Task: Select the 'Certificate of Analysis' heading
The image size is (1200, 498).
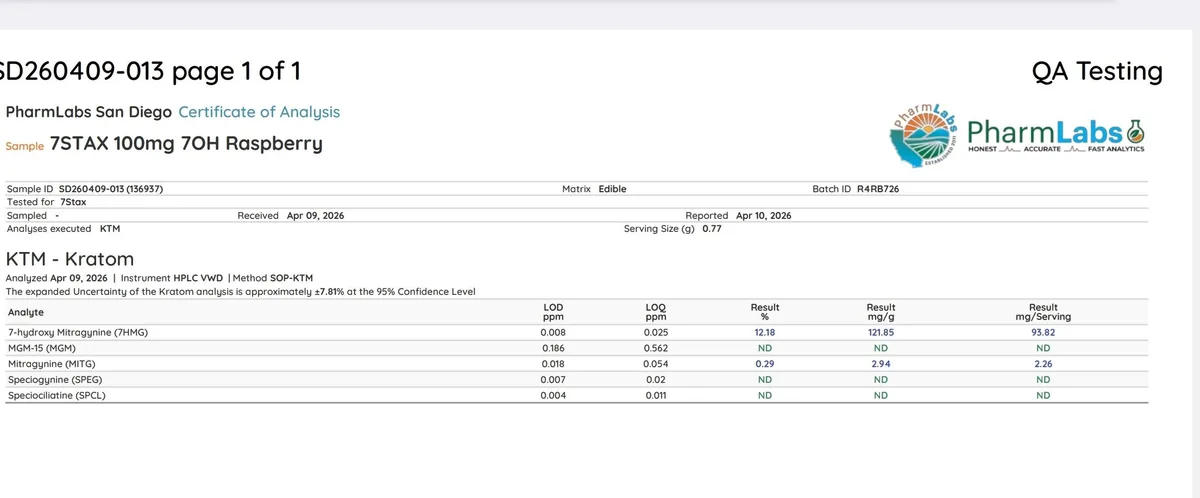Action: click(259, 112)
